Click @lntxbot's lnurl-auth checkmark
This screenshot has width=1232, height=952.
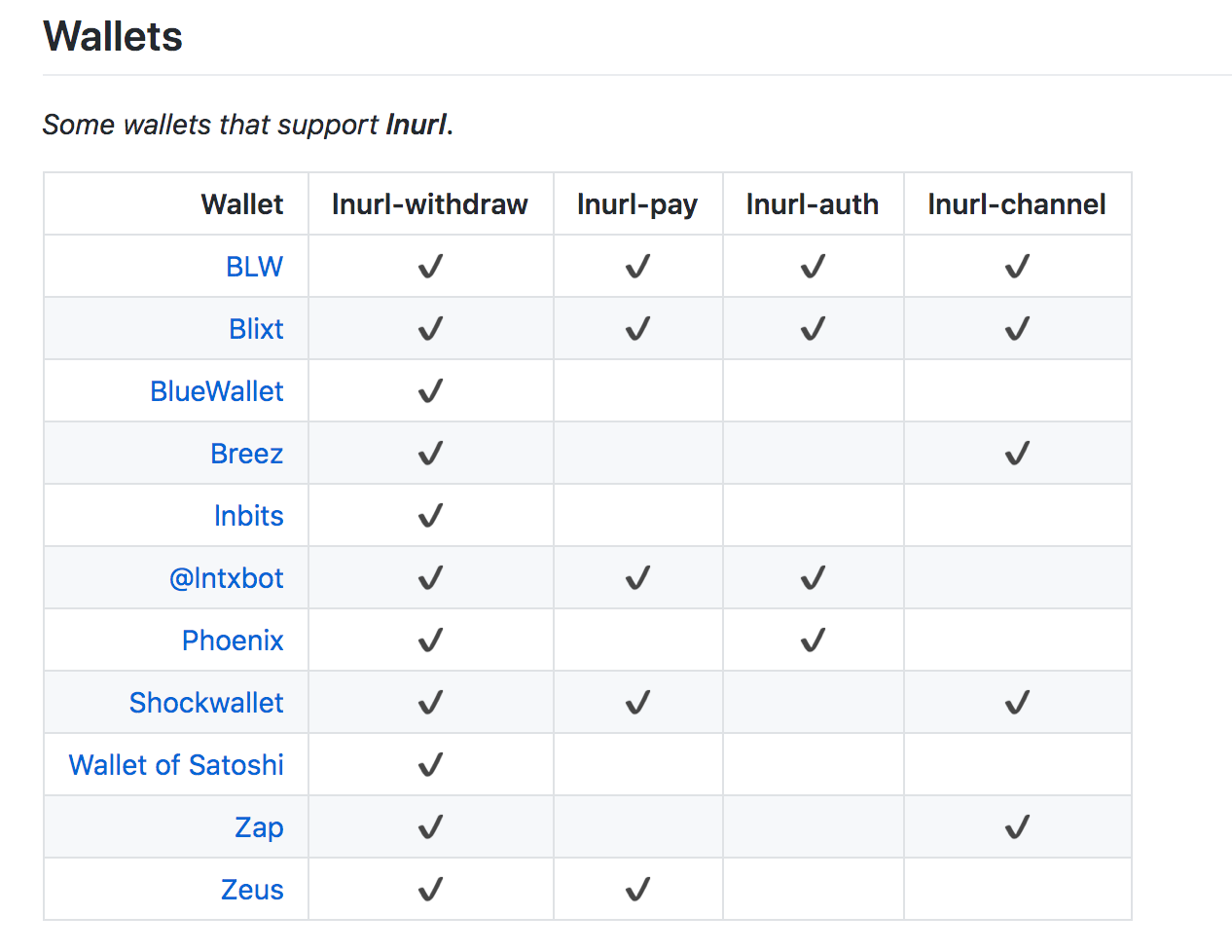(x=813, y=578)
